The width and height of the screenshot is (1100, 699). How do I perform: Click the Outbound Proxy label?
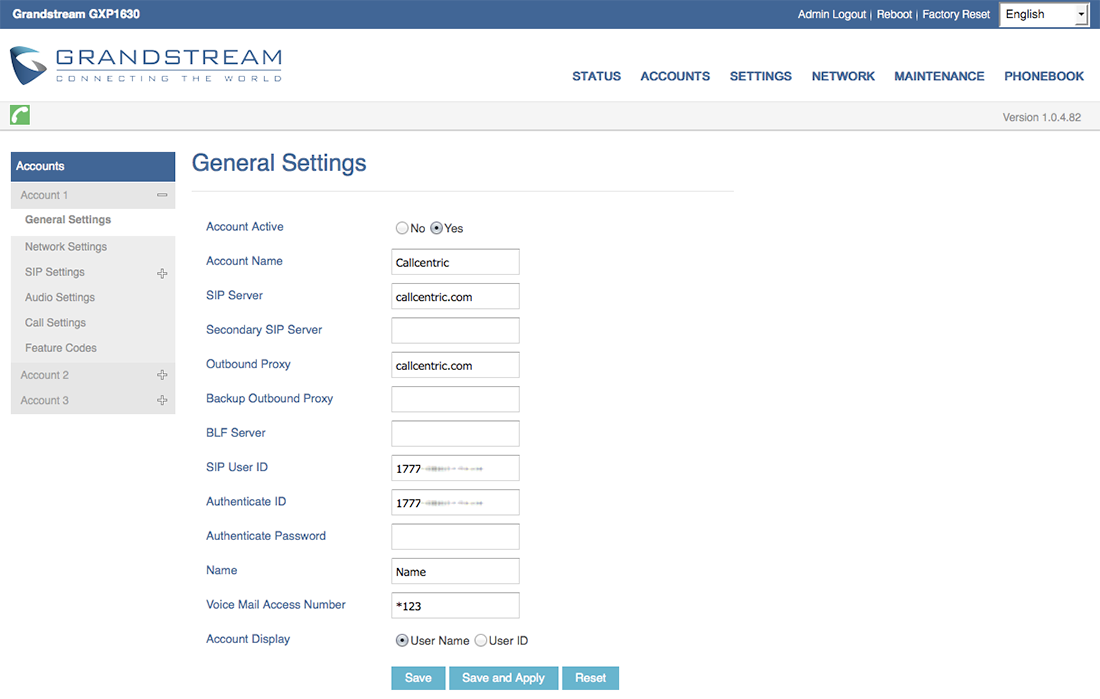coord(248,364)
